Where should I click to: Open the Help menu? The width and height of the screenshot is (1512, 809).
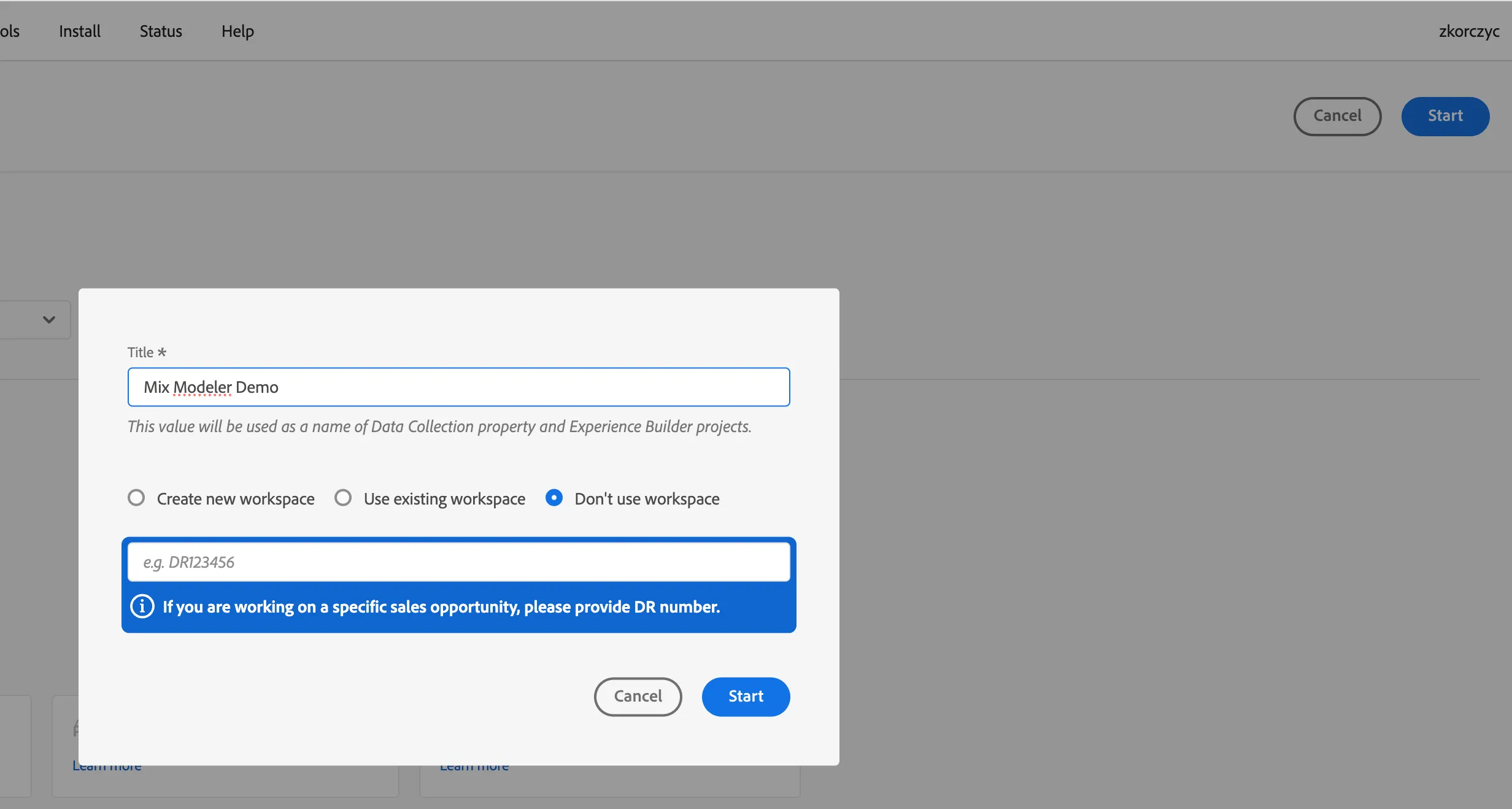point(237,31)
